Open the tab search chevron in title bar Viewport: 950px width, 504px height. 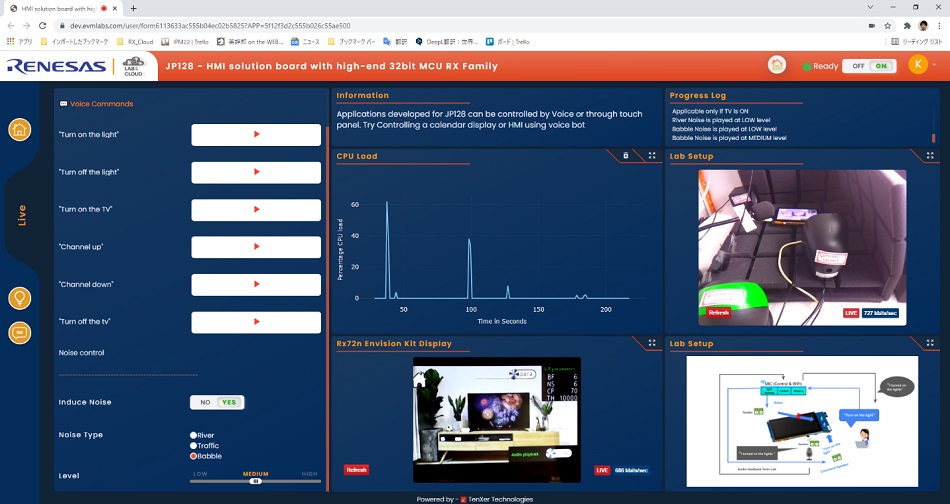point(870,7)
